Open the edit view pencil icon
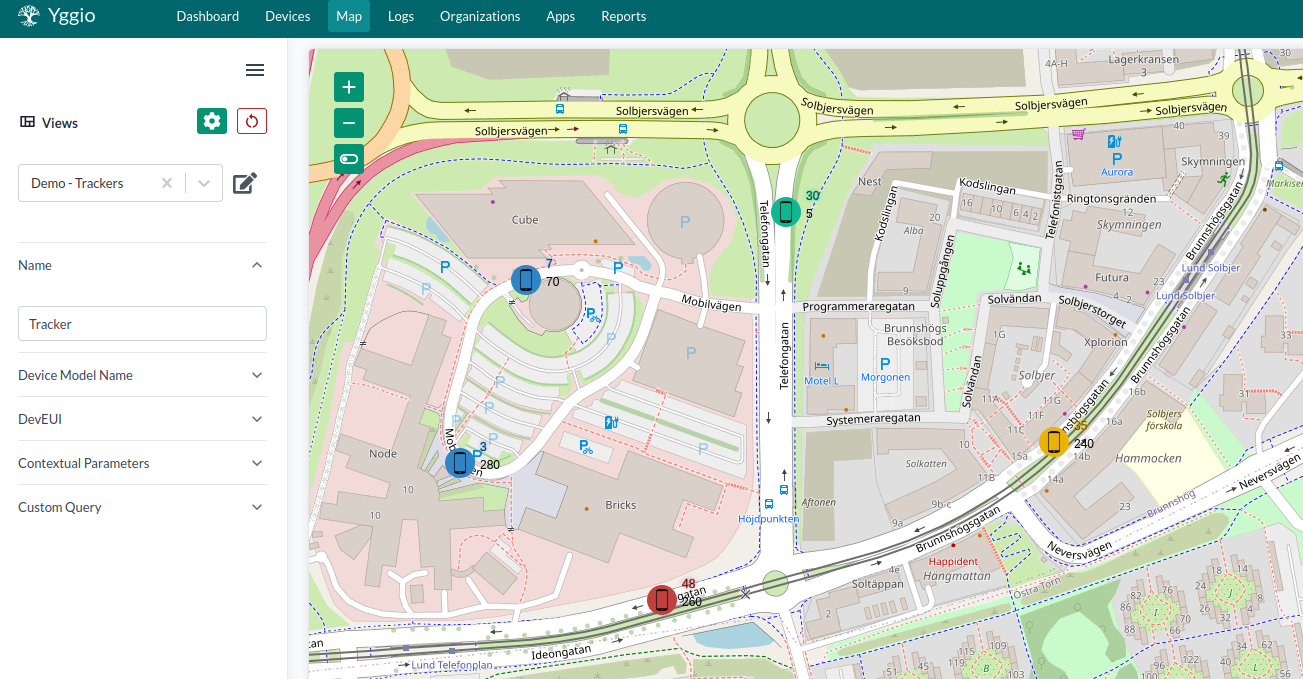This screenshot has height=679, width=1303. [x=245, y=183]
